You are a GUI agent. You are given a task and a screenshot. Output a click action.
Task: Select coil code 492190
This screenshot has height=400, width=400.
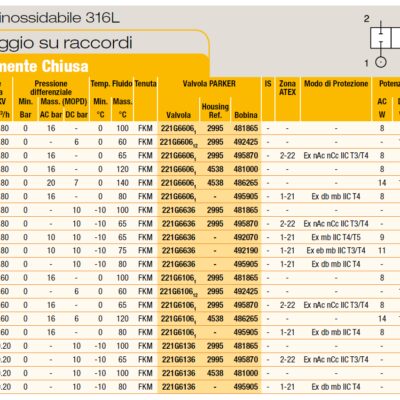click(246, 251)
